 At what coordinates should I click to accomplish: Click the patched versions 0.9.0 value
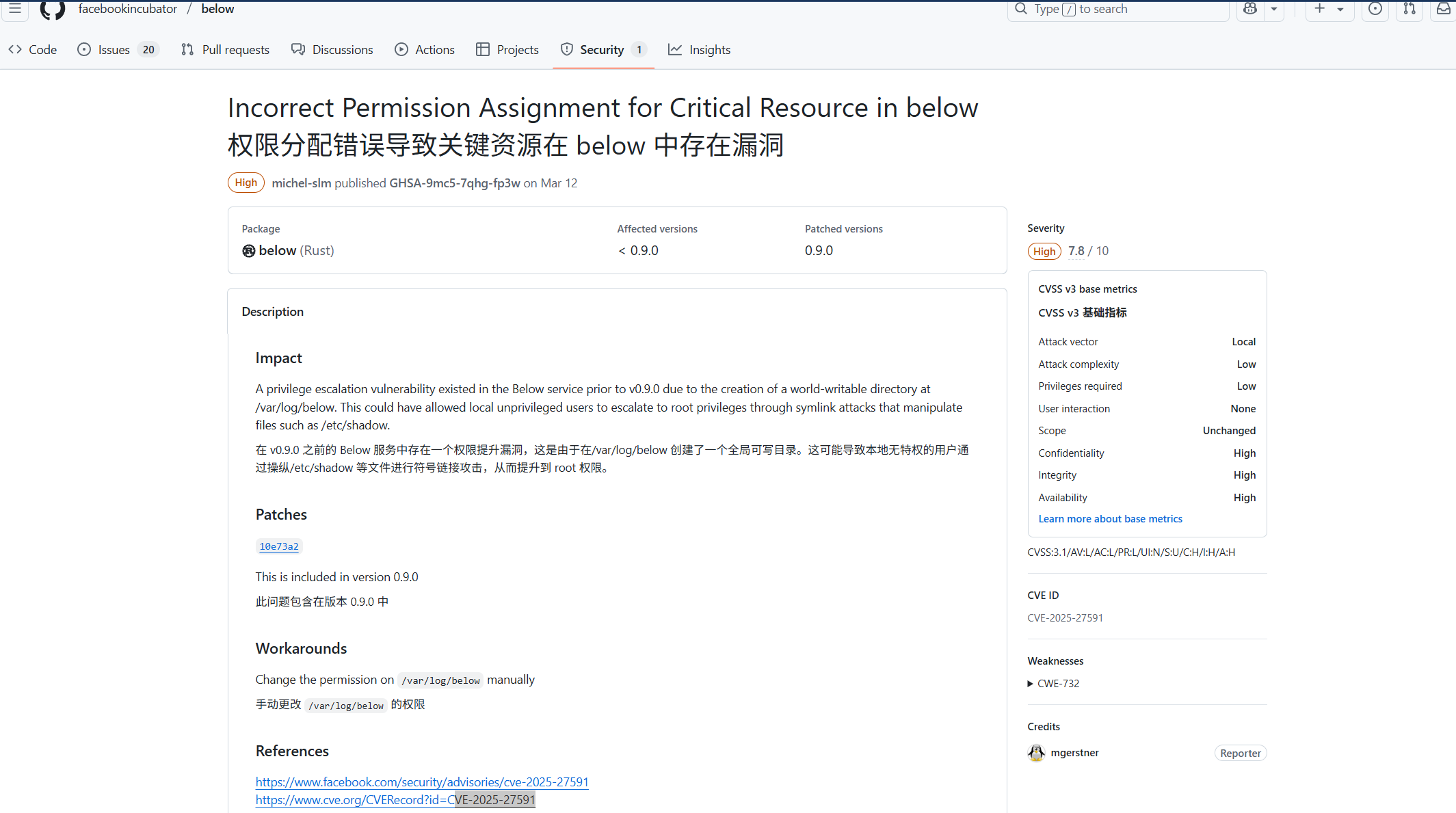[819, 251]
